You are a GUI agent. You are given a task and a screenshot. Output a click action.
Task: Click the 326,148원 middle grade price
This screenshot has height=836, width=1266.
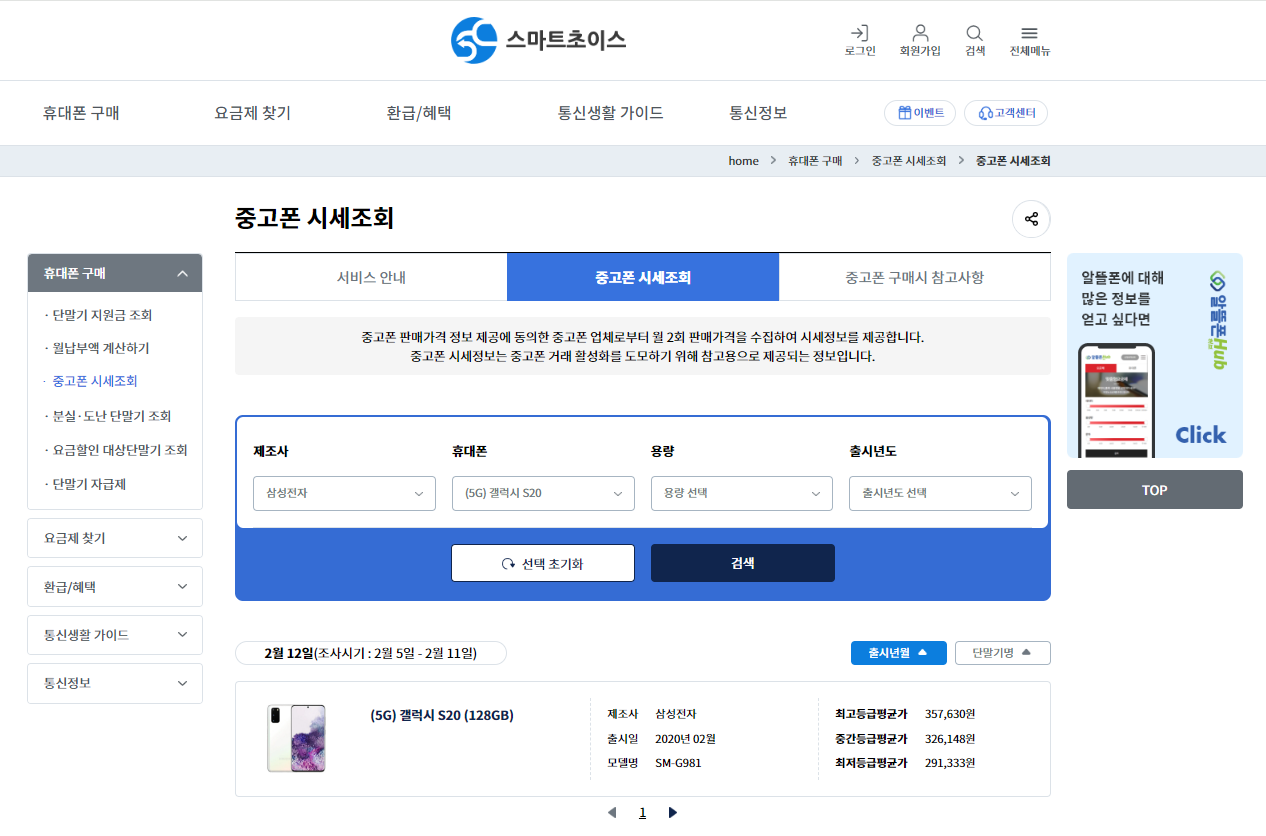point(950,739)
